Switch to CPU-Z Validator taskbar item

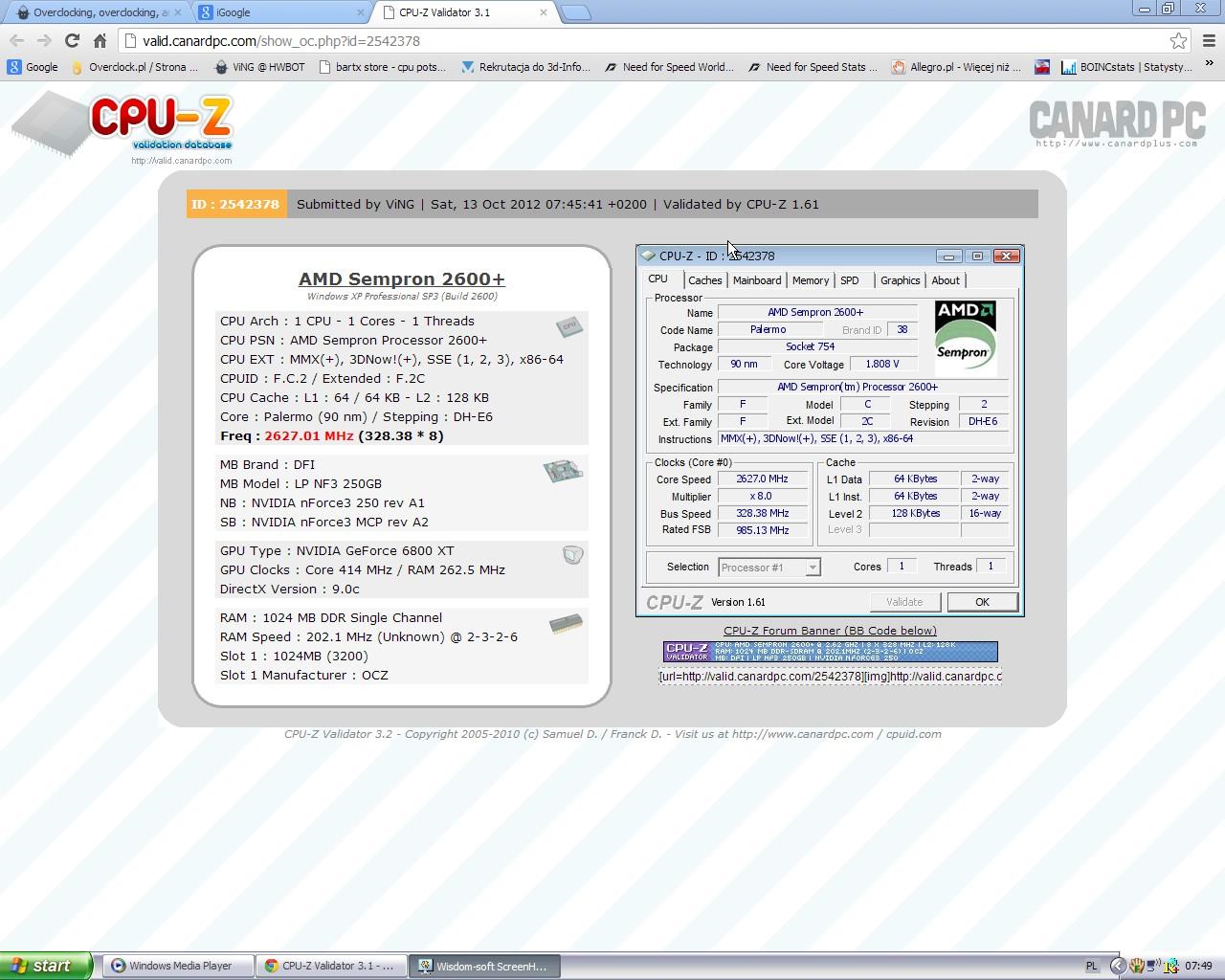click(331, 966)
